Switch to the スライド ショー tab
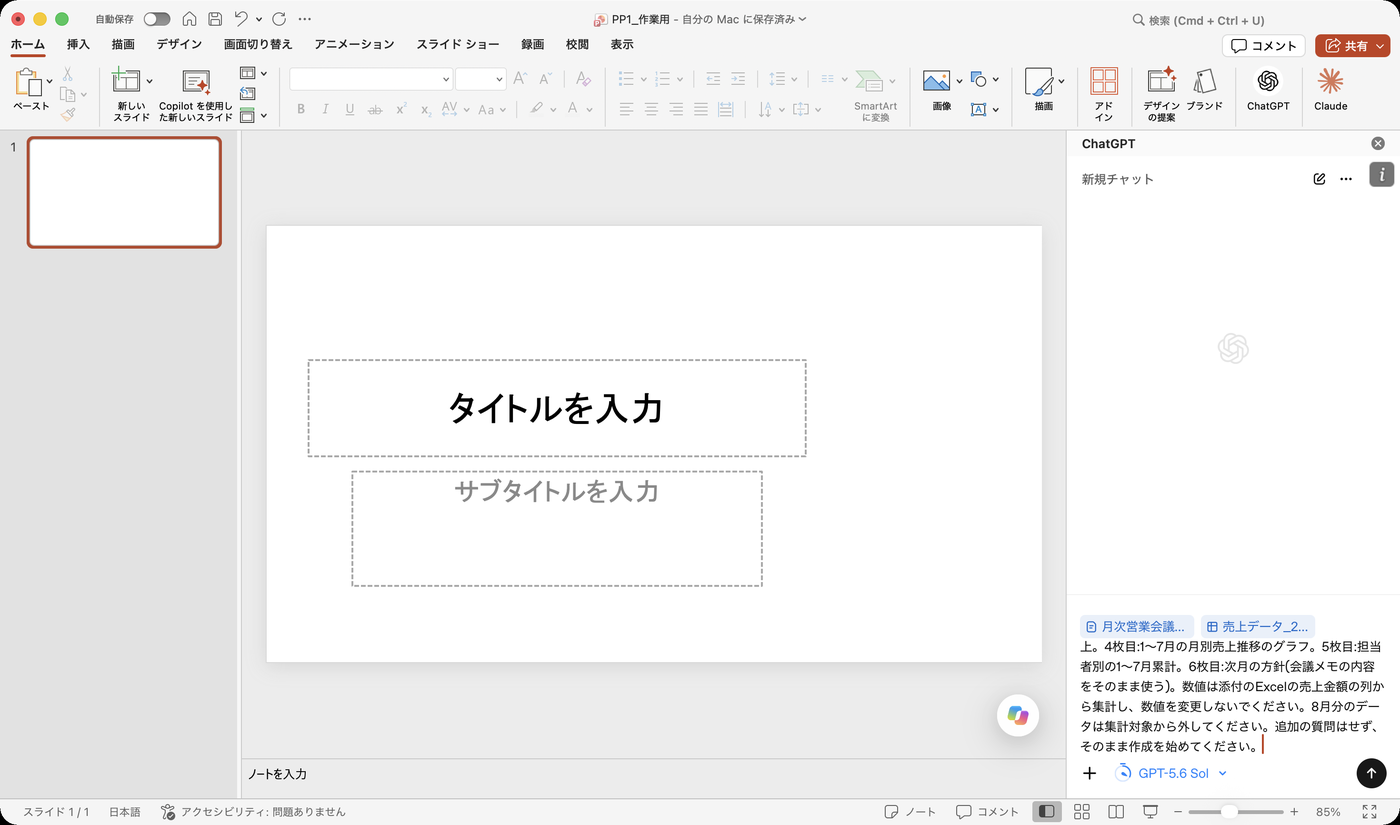The image size is (1400, 825). [458, 44]
